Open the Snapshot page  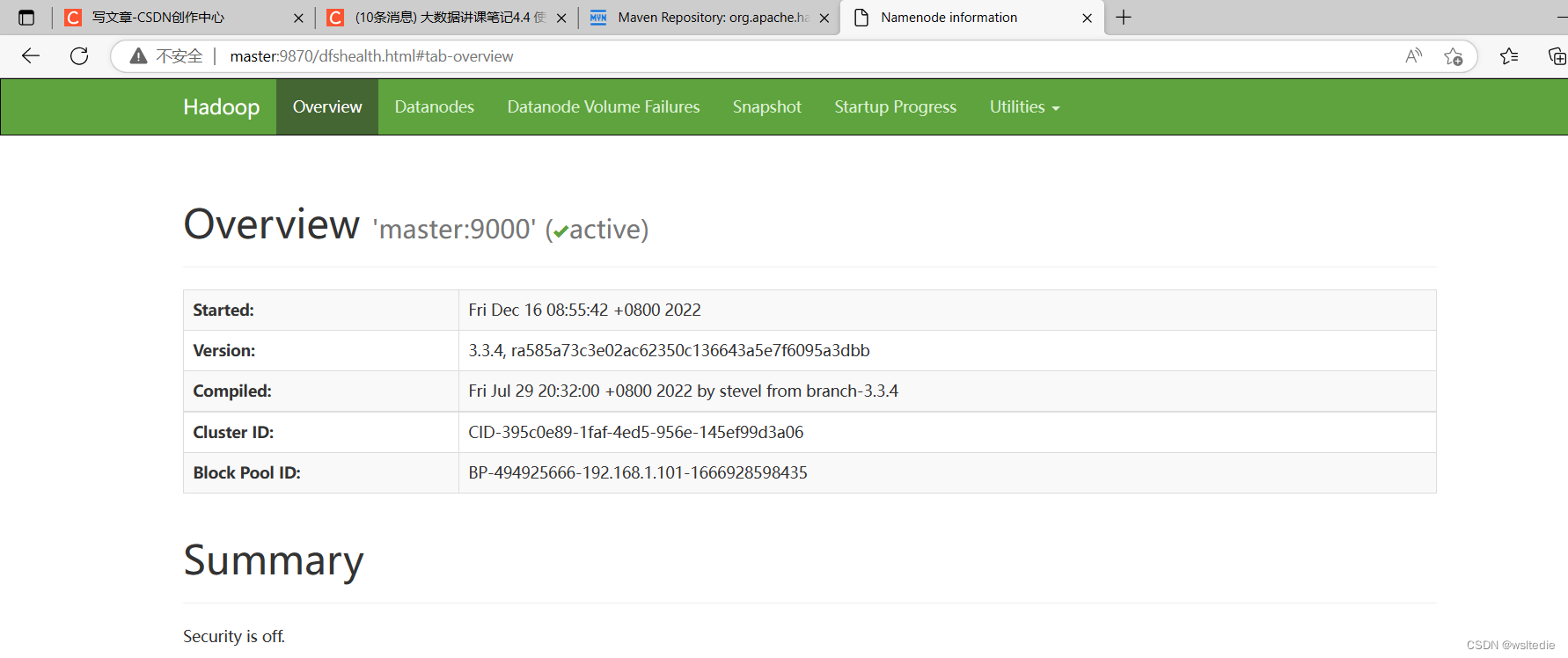click(767, 106)
